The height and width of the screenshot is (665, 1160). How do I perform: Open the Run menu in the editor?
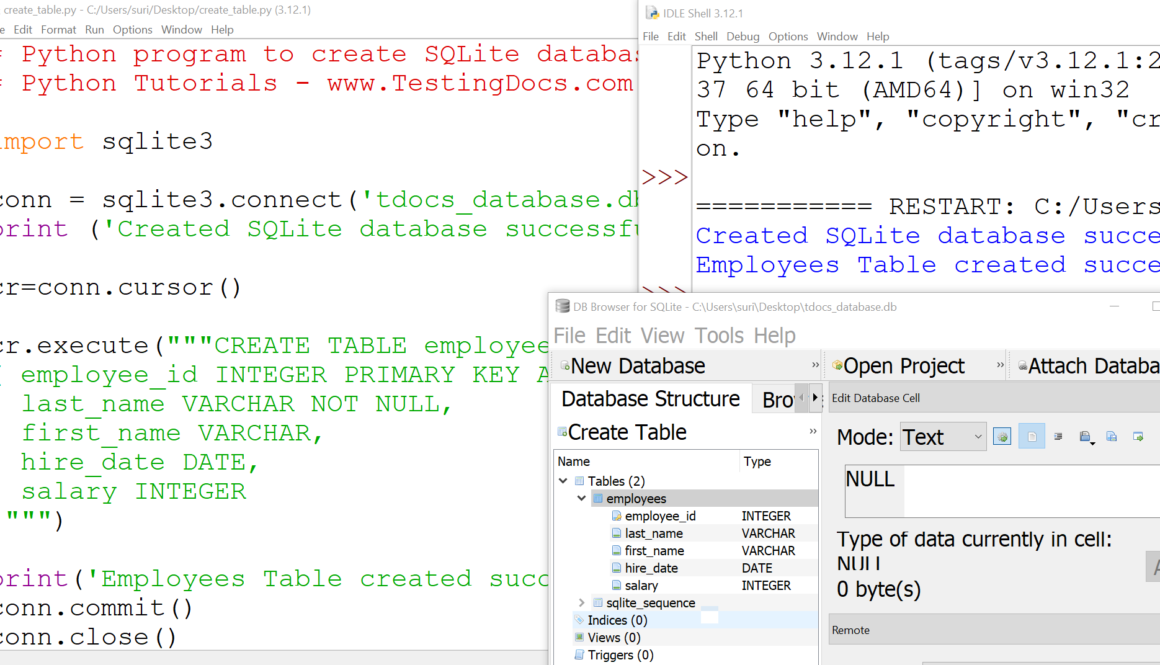[94, 30]
